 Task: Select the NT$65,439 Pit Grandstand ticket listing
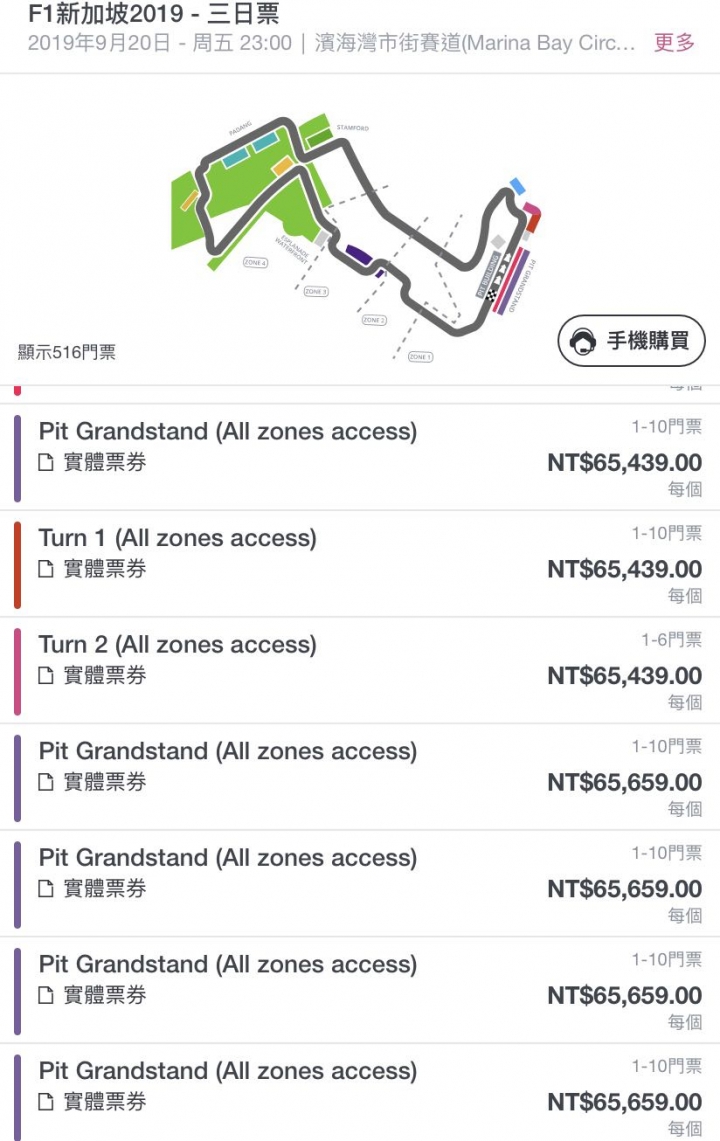[x=360, y=457]
